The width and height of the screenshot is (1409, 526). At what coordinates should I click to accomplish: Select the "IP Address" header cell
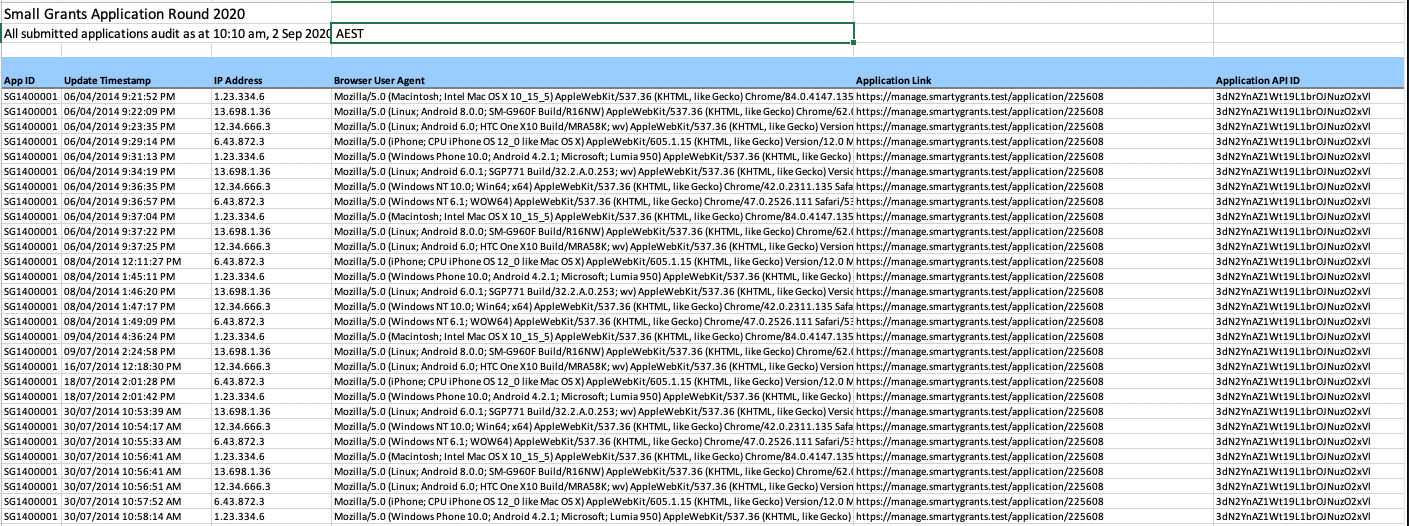238,80
